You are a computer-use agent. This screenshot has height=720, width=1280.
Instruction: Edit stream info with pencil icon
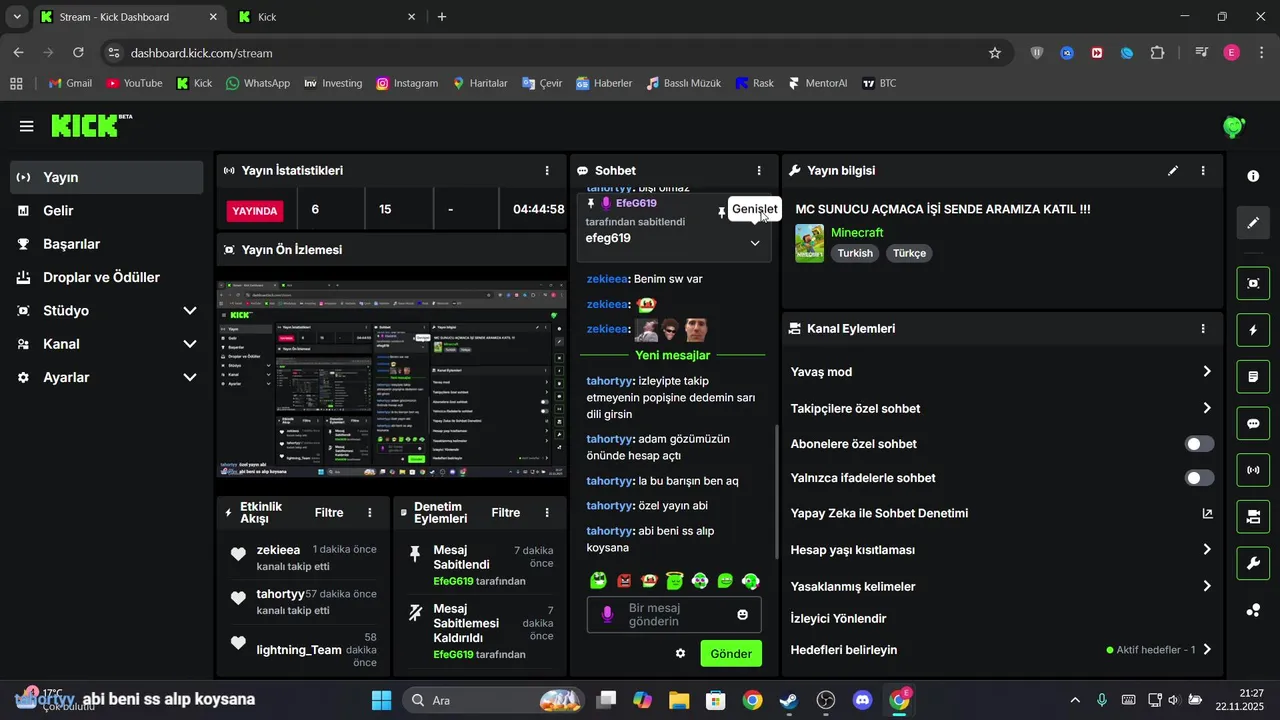coord(1173,171)
